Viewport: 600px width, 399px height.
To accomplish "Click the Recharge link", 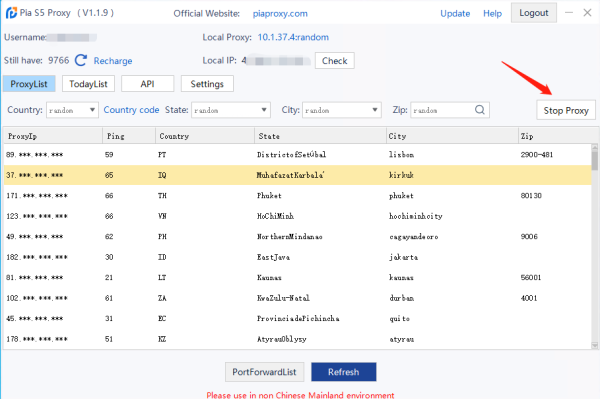I will 113,61.
